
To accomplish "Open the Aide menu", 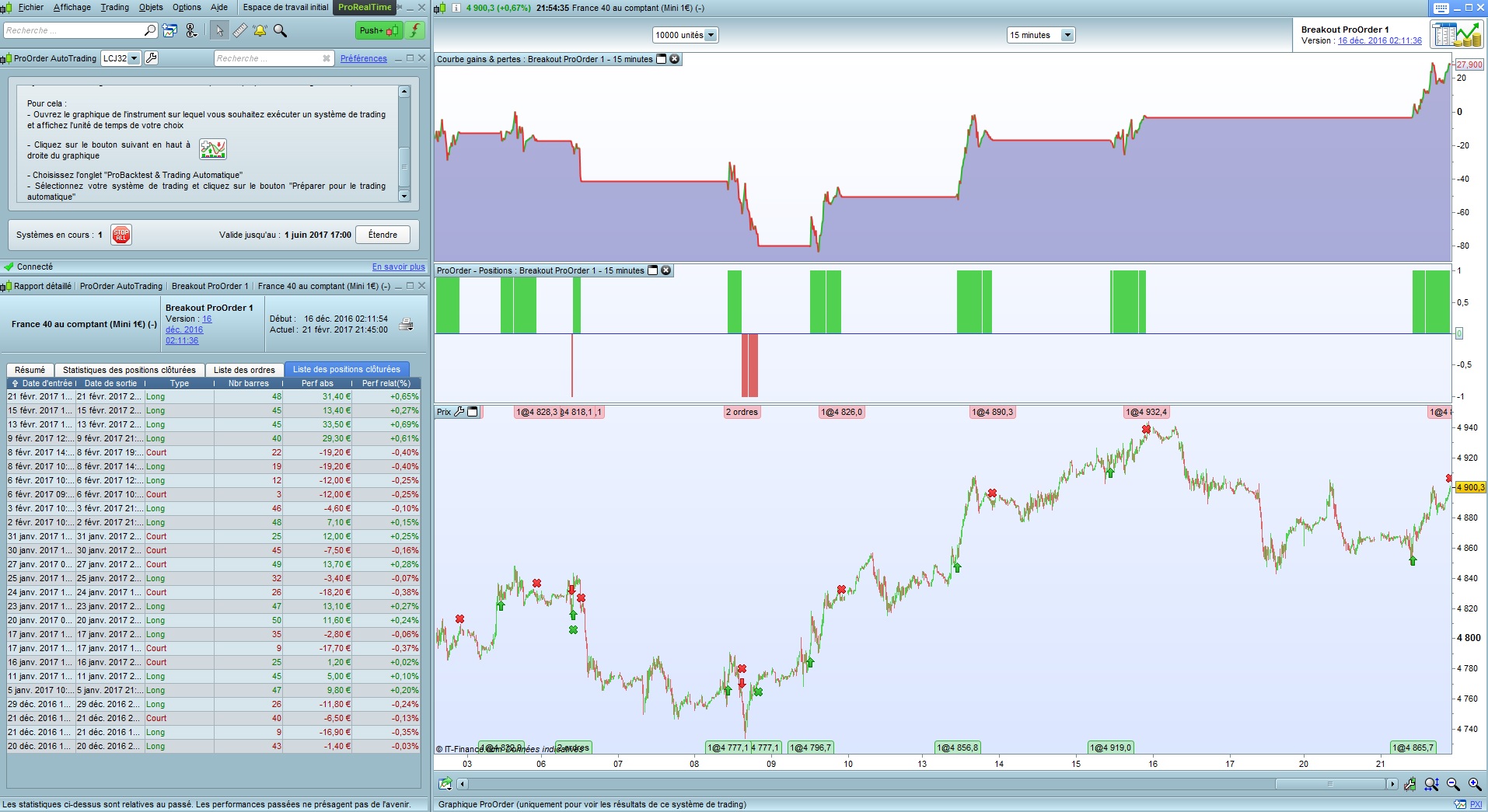I will 219,8.
